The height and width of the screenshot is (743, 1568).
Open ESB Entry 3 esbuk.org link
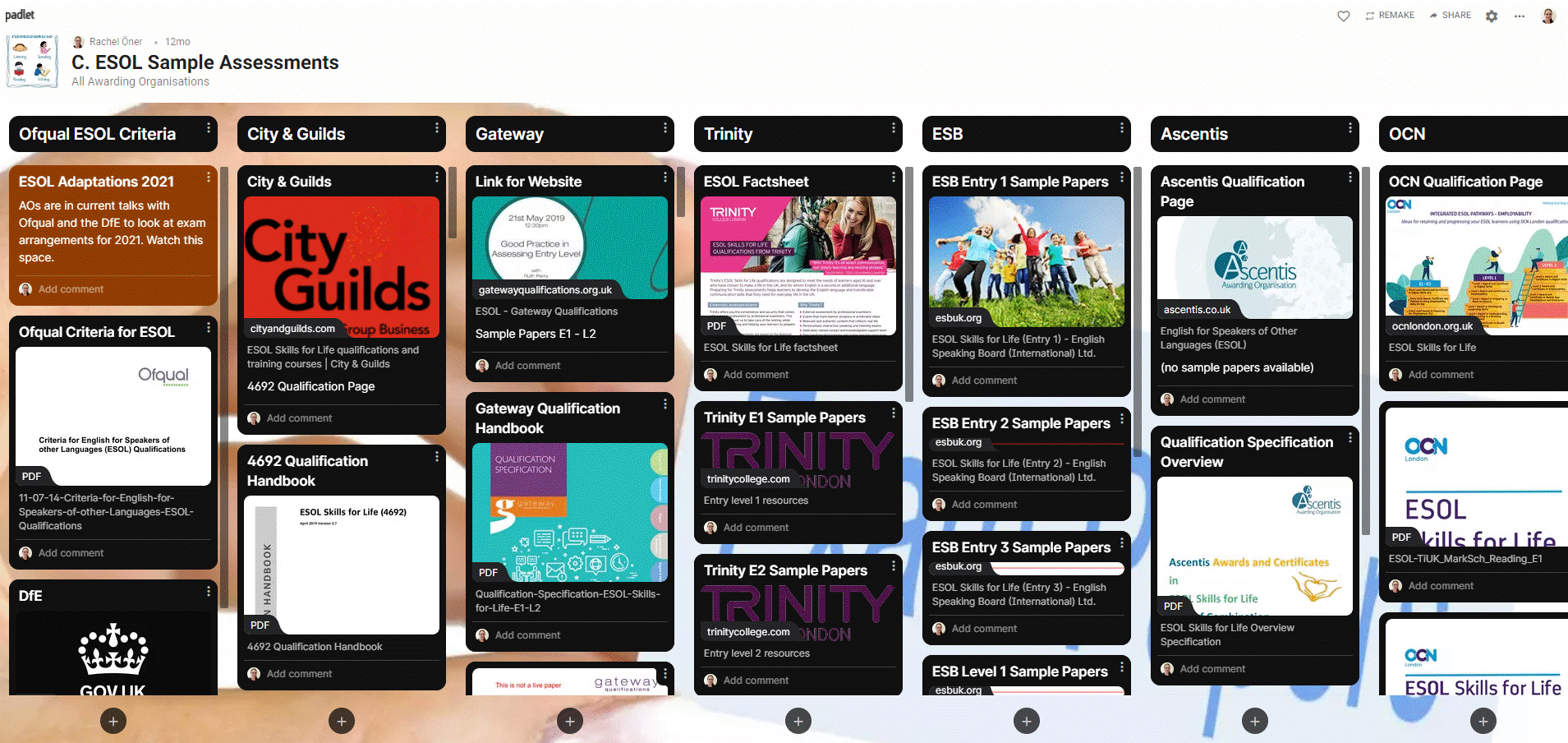pos(1027,566)
